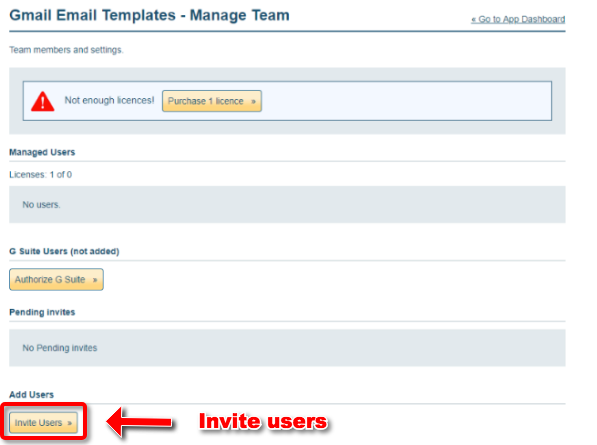Click the Team members and settings subtitle
The image size is (597, 445).
(66, 50)
